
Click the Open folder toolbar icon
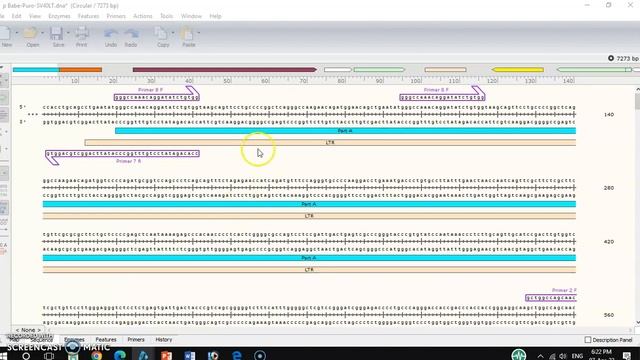(x=30, y=33)
